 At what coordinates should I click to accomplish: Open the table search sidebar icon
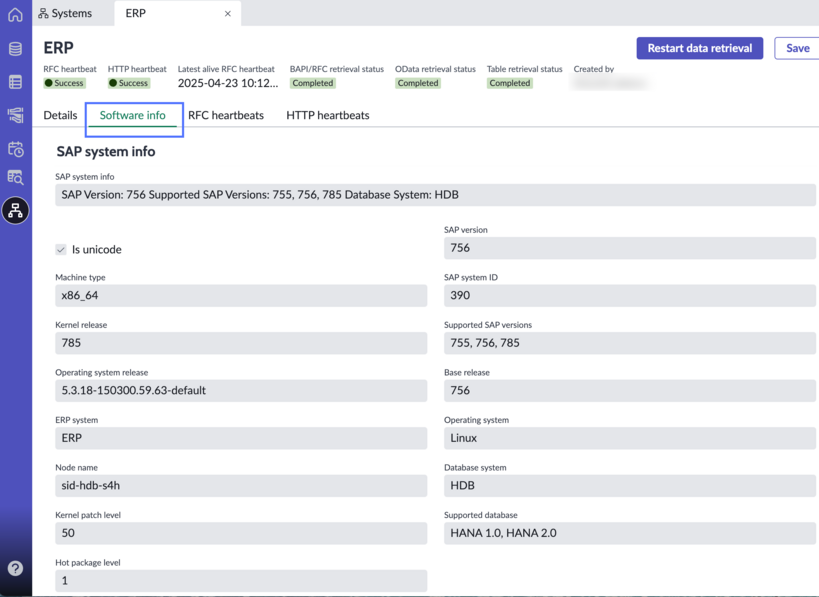tap(15, 177)
